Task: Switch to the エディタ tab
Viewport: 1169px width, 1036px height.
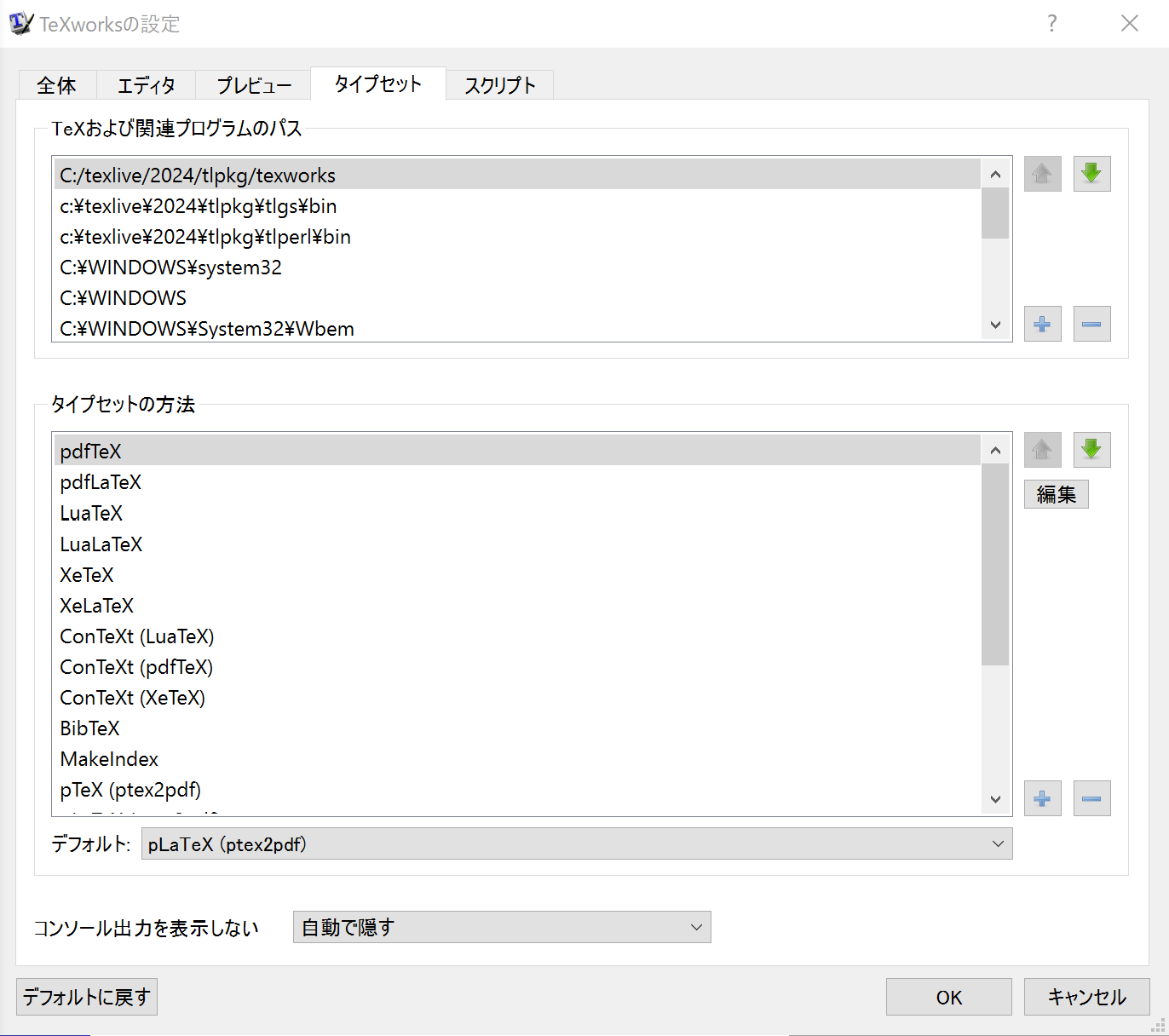Action: pyautogui.click(x=146, y=84)
